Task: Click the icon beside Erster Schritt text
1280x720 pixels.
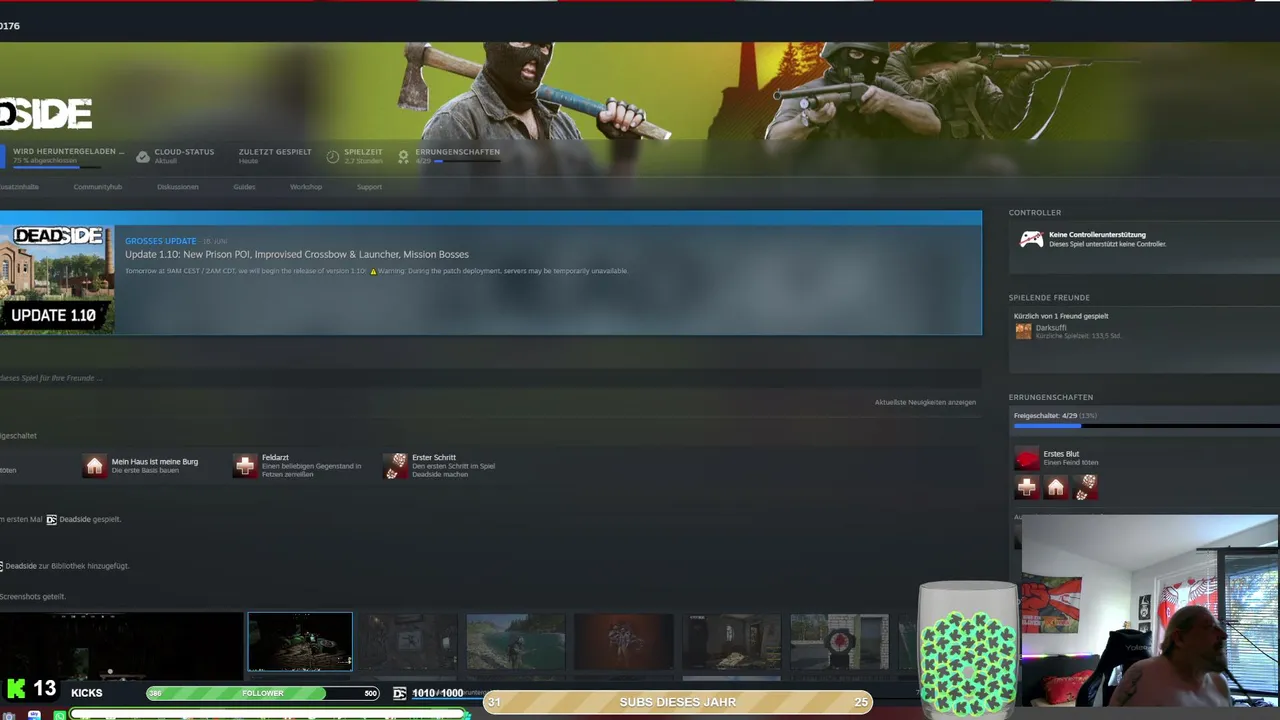Action: (x=396, y=466)
